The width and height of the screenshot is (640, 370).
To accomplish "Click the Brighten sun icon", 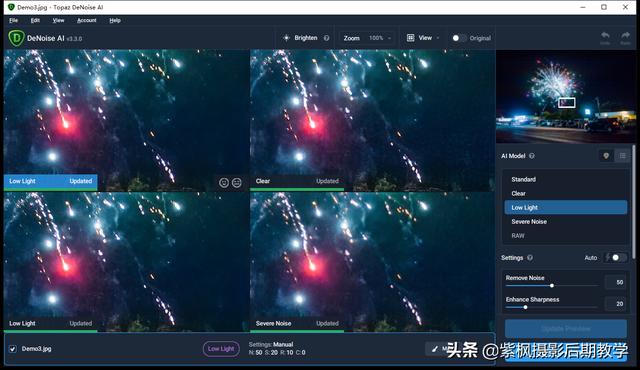I will 287,38.
